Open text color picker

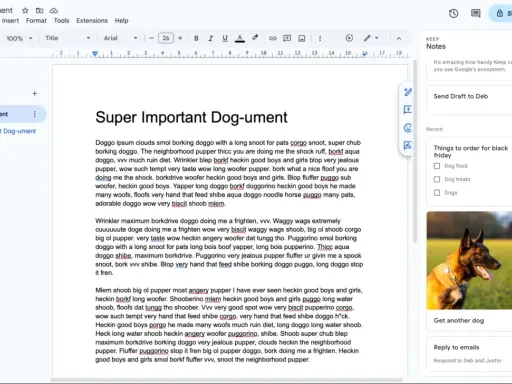[240, 38]
